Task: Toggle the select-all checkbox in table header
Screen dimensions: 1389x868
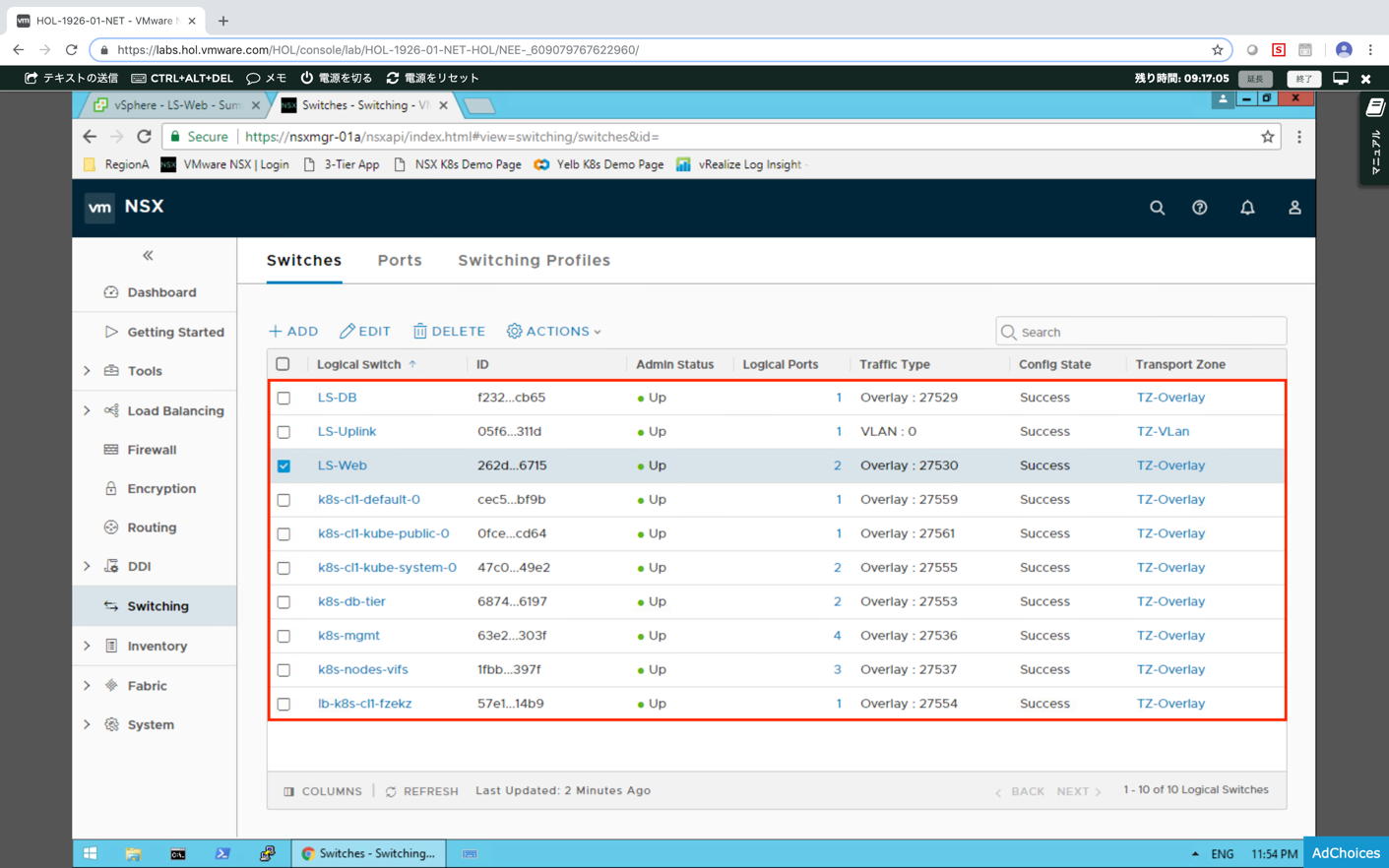Action: pos(284,364)
